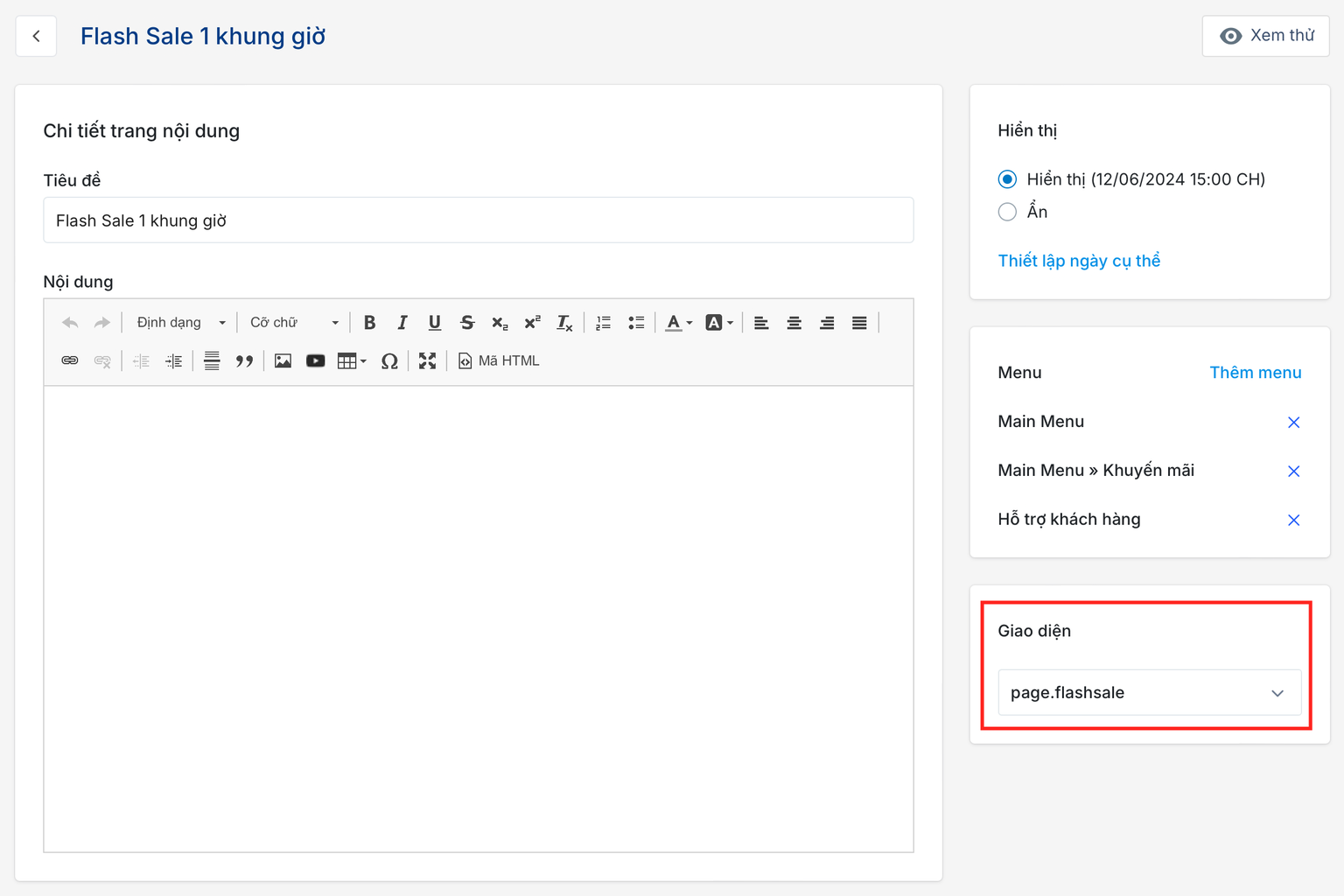The height and width of the screenshot is (896, 1344).
Task: Apply italic formatting in editor toolbar
Action: pyautogui.click(x=402, y=323)
